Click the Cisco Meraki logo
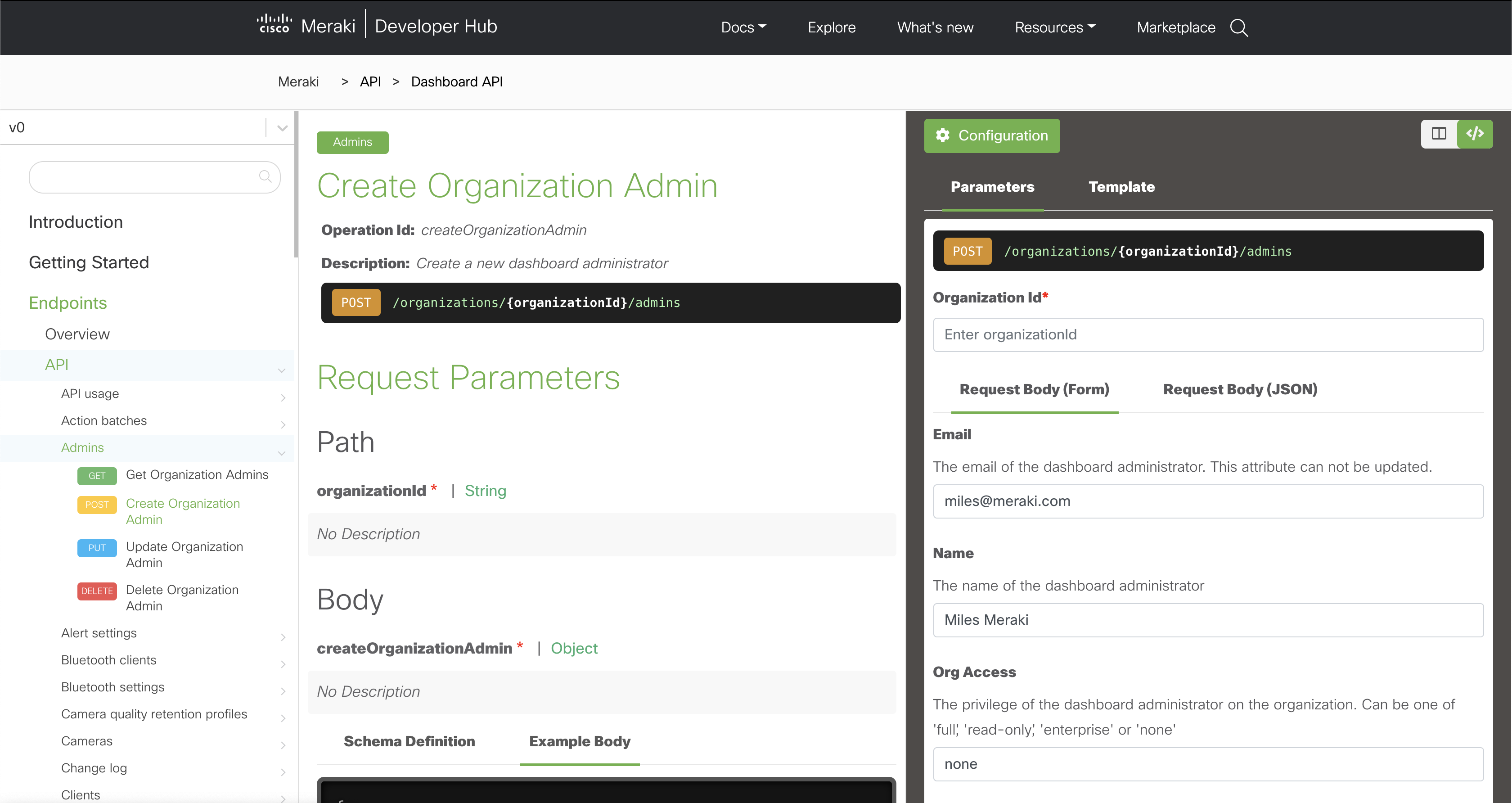Viewport: 1512px width, 803px height. pyautogui.click(x=274, y=25)
